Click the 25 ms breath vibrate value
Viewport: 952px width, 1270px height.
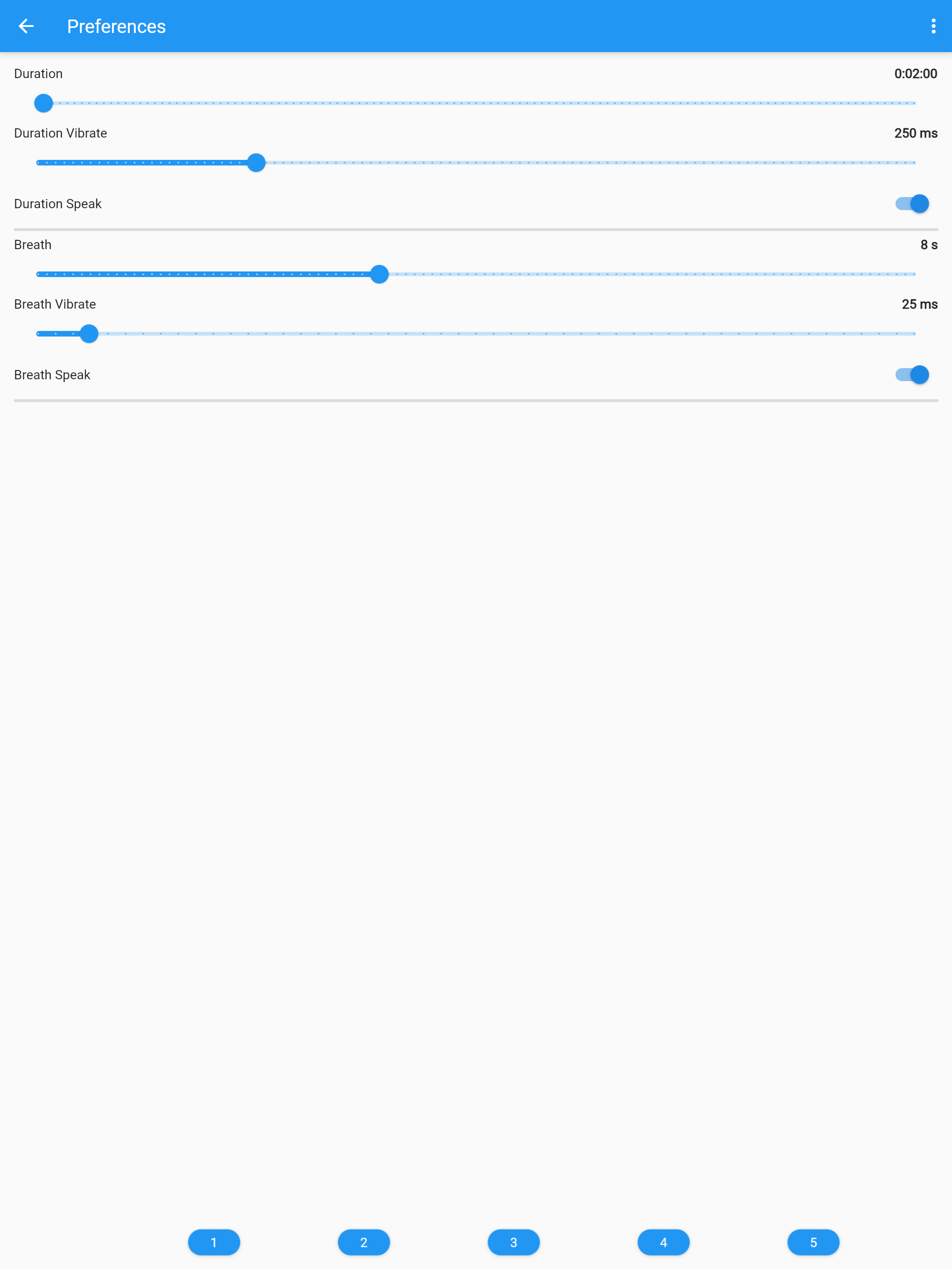click(919, 304)
